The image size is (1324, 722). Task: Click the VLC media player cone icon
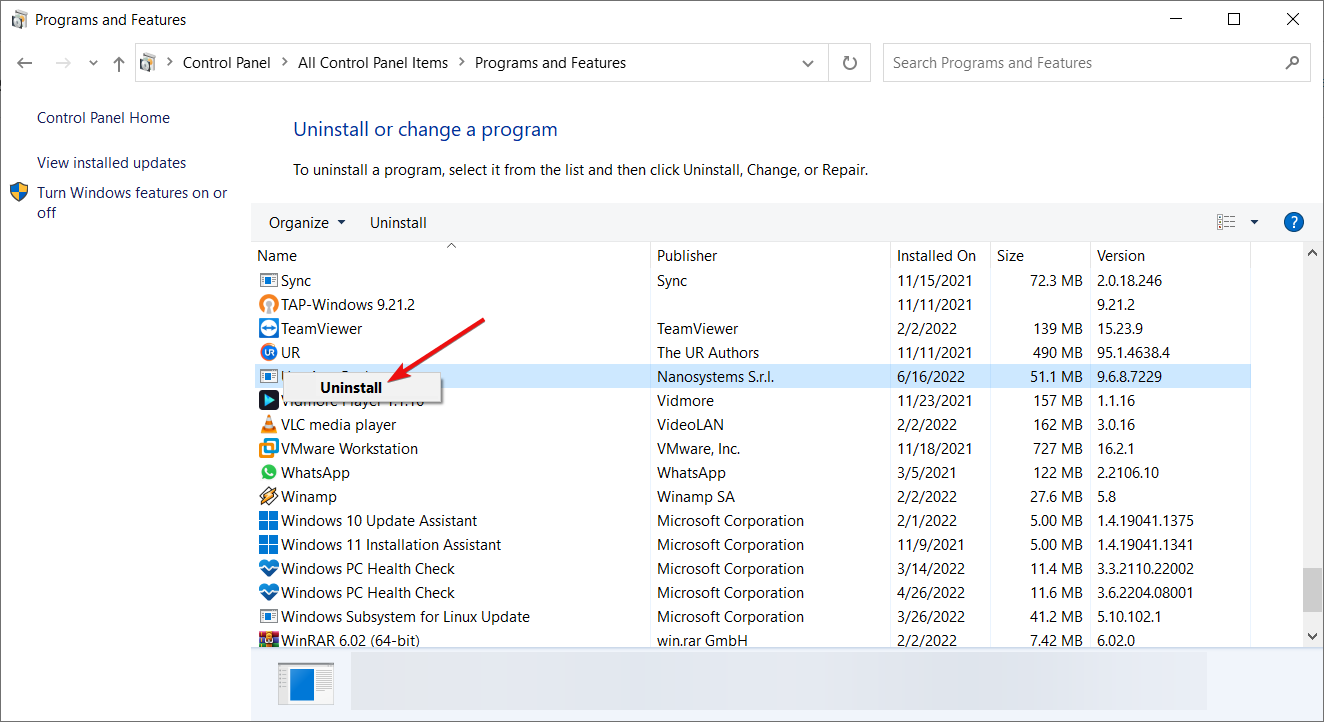(268, 425)
